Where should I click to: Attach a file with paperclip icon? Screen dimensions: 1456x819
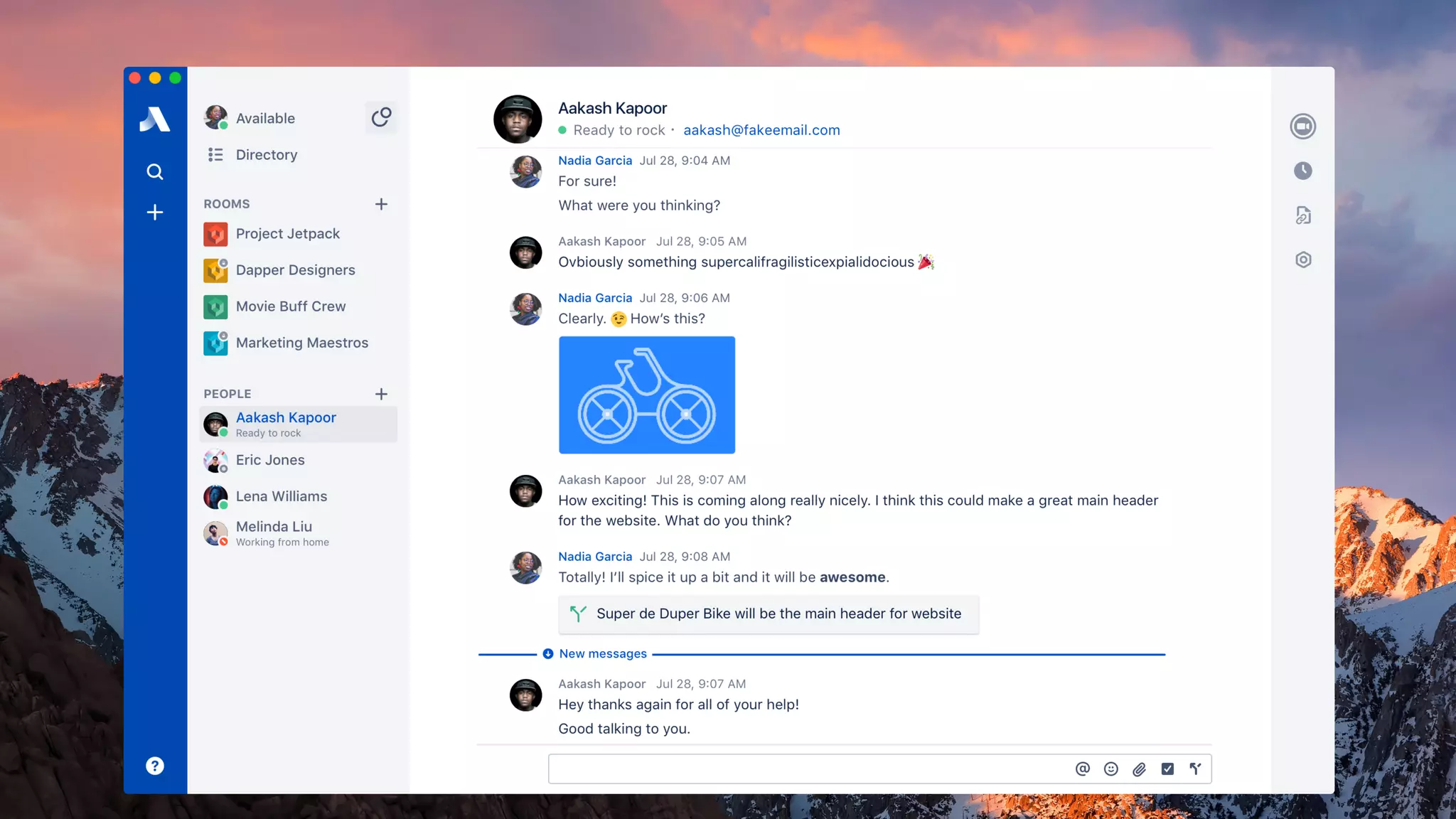pyautogui.click(x=1139, y=769)
